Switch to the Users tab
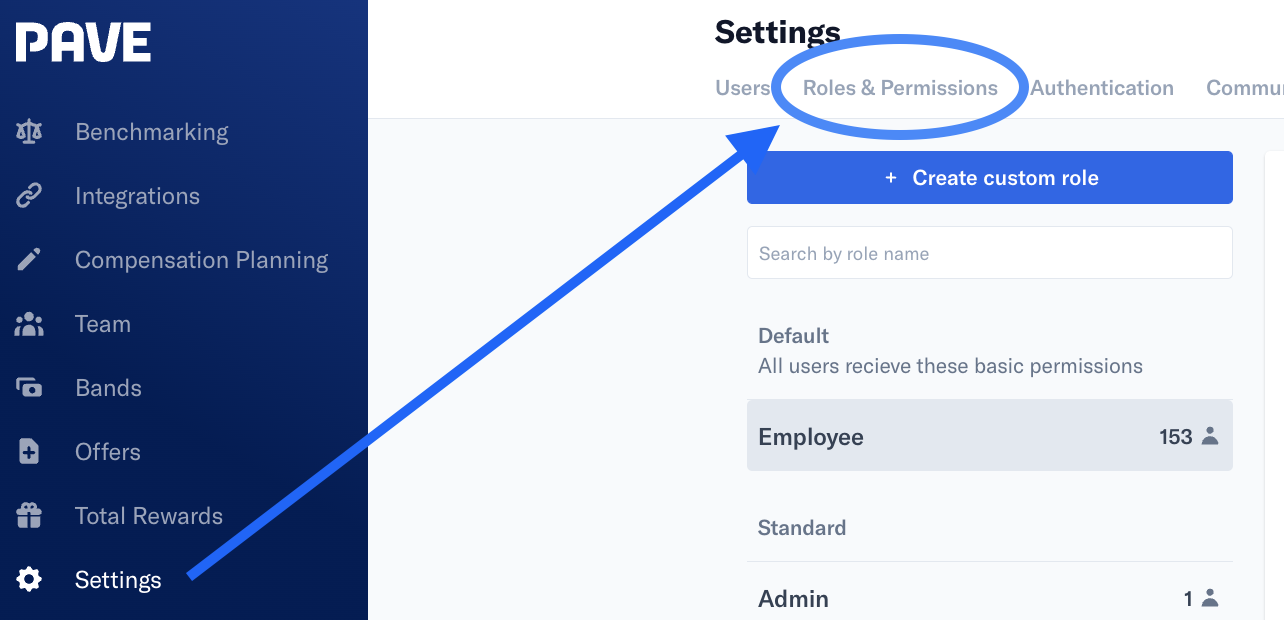The height and width of the screenshot is (620, 1284). [x=743, y=88]
